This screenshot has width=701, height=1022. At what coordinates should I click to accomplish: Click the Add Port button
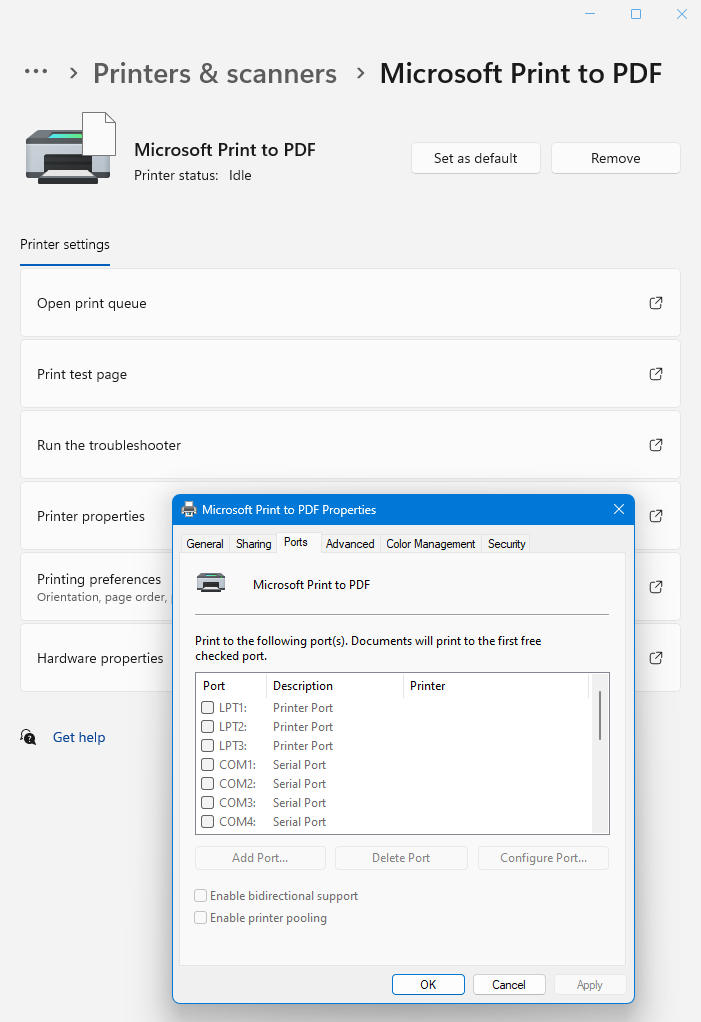click(x=260, y=858)
